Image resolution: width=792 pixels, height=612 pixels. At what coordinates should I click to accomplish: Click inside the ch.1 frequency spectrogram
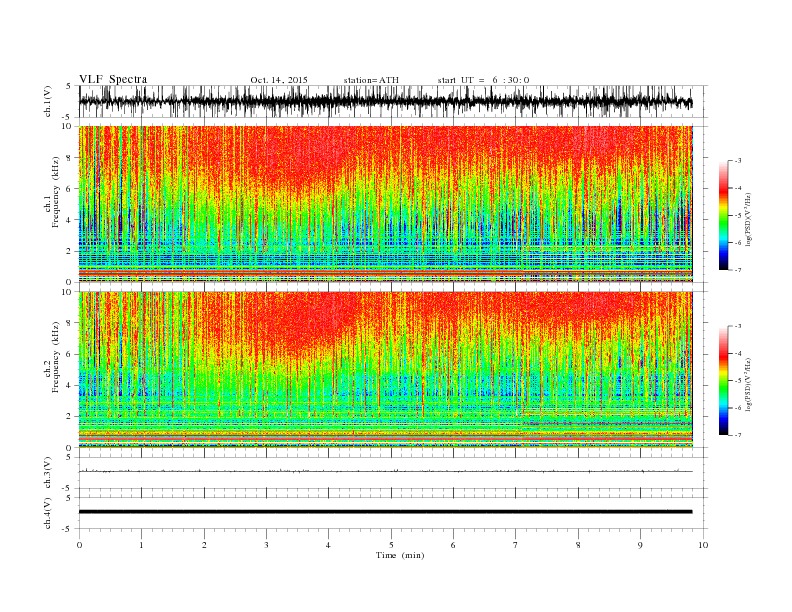(x=386, y=204)
